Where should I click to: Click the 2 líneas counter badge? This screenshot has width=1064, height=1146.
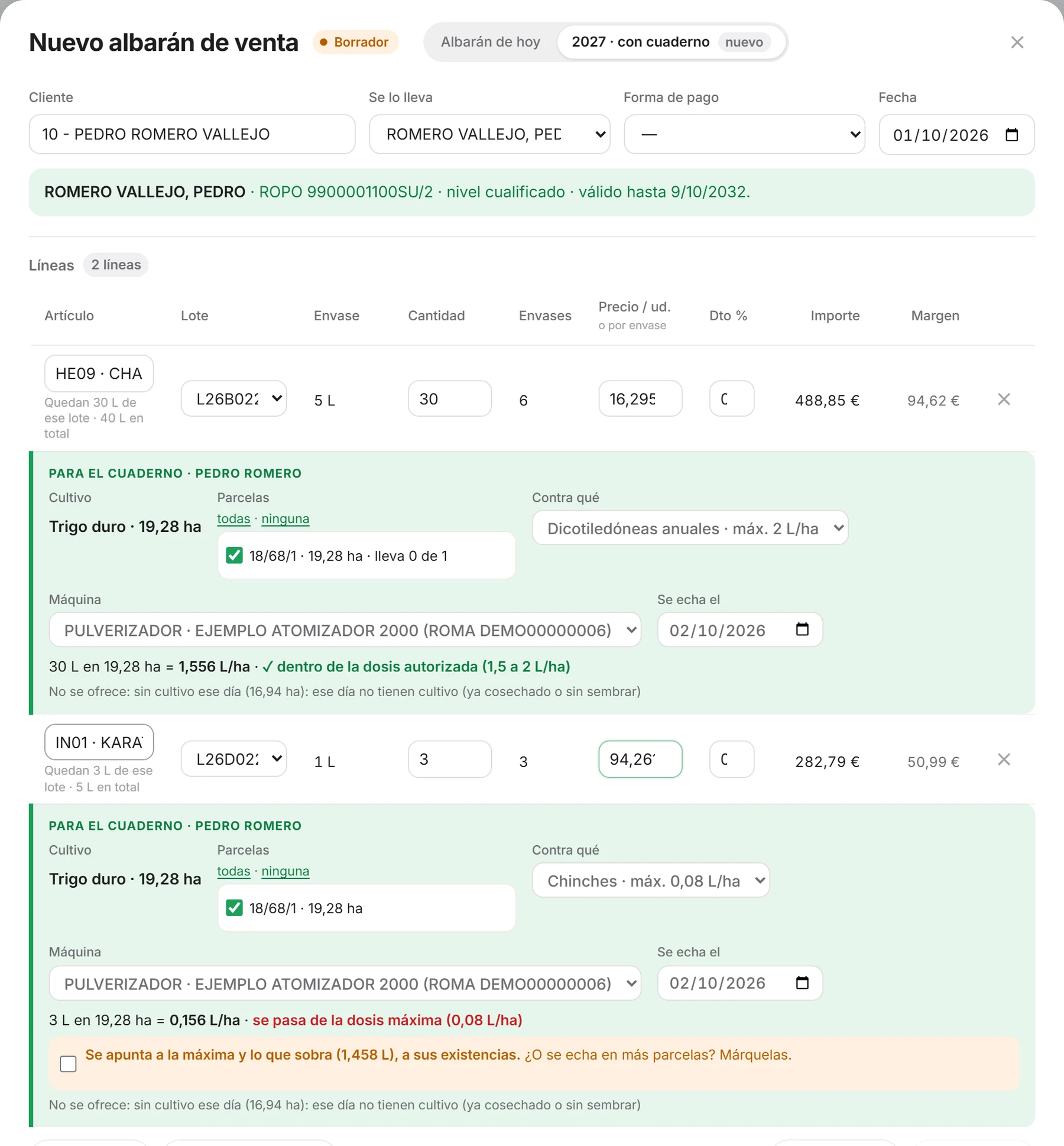(x=116, y=265)
